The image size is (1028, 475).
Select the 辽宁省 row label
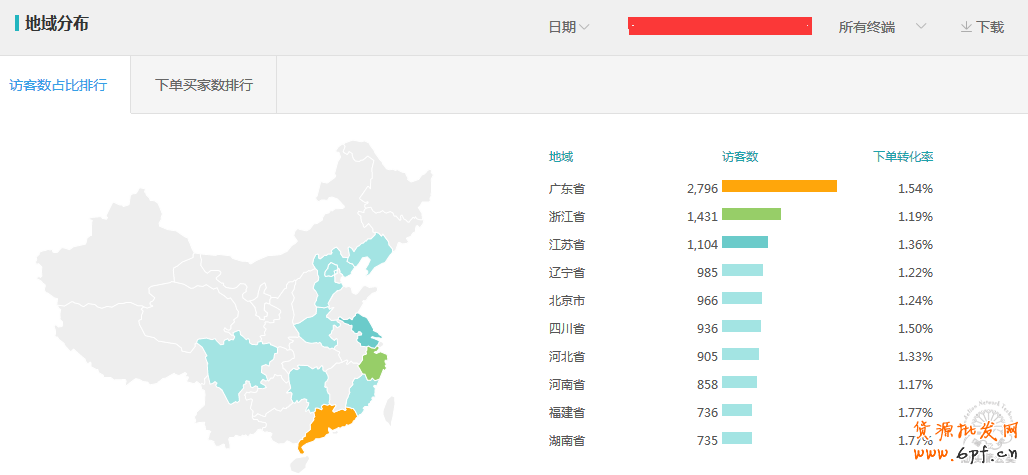tap(567, 272)
